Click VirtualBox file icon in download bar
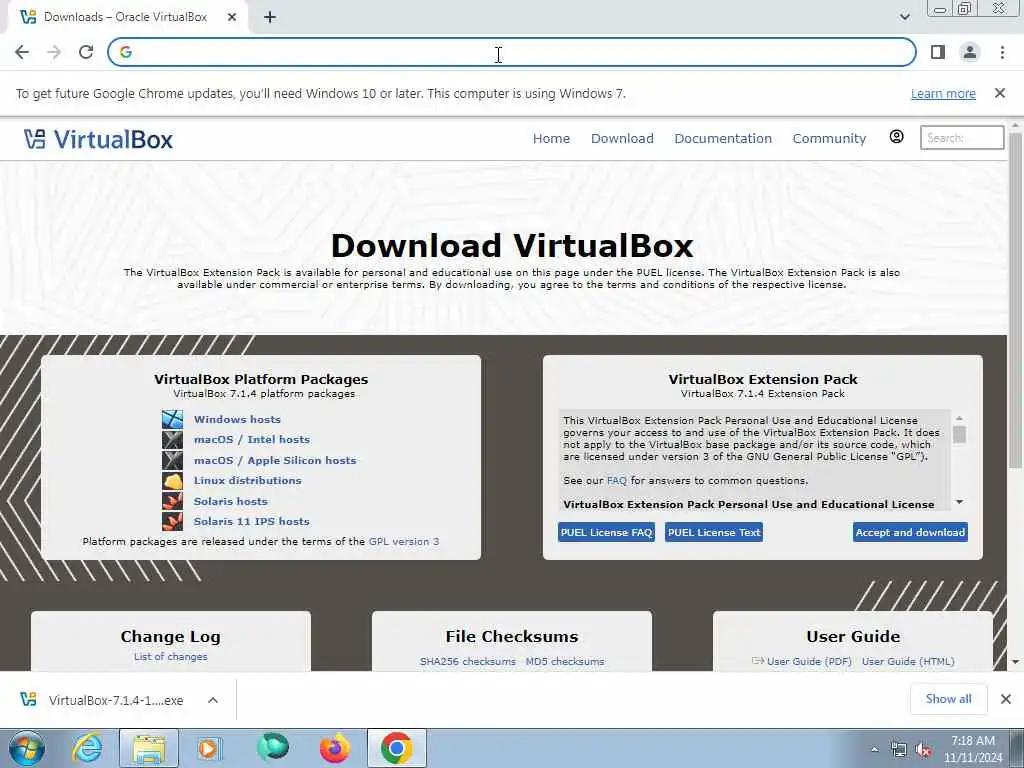The image size is (1024, 768). 28,699
